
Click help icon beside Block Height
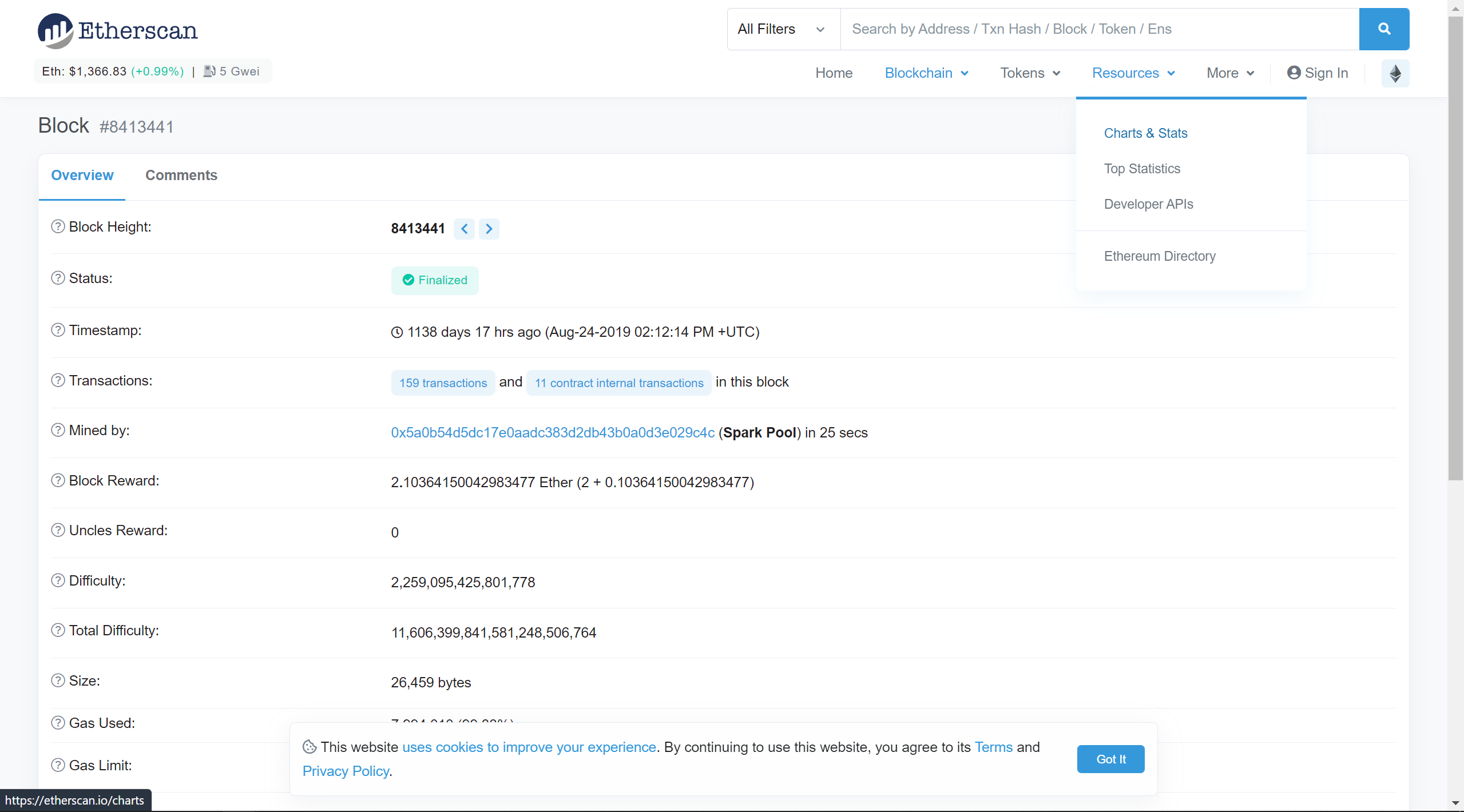[58, 227]
